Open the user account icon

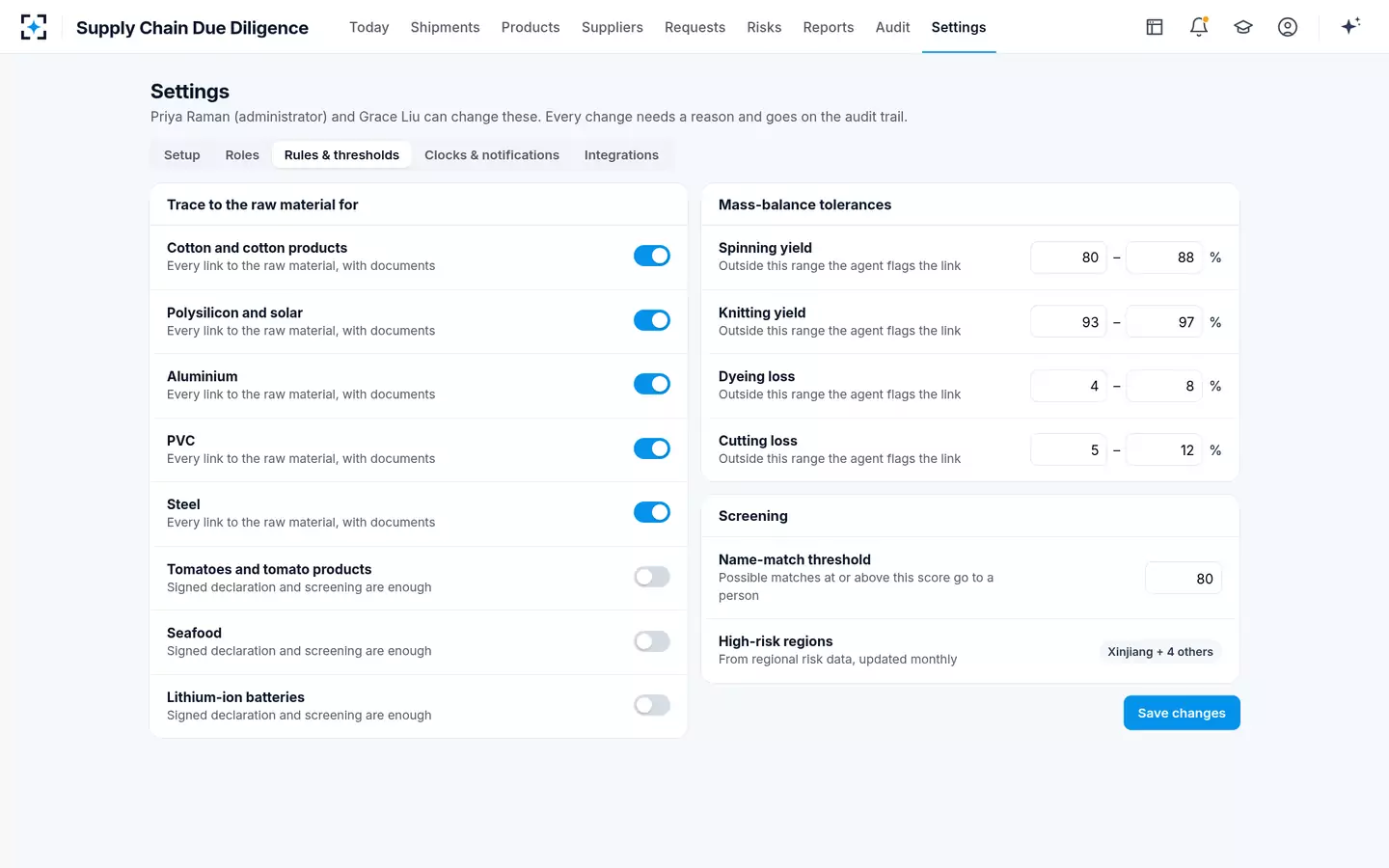1288,27
